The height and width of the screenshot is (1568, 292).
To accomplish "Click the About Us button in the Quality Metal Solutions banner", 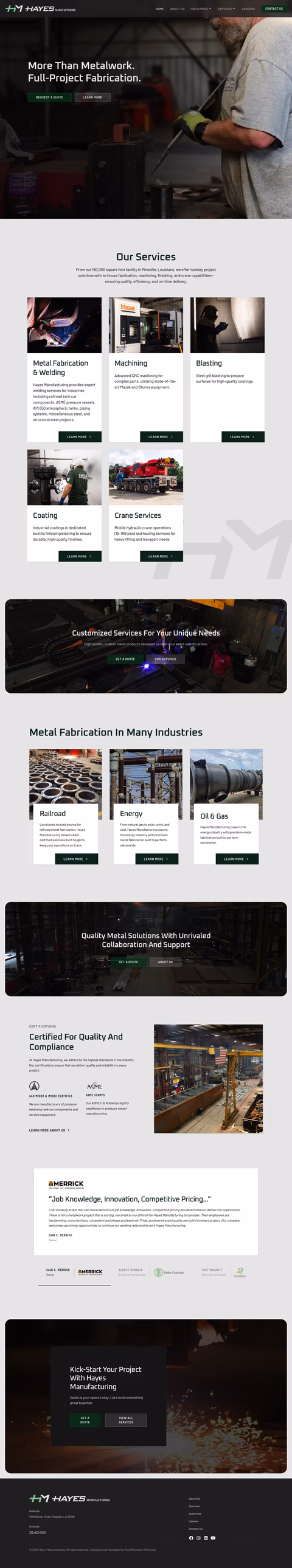I will pos(165,962).
